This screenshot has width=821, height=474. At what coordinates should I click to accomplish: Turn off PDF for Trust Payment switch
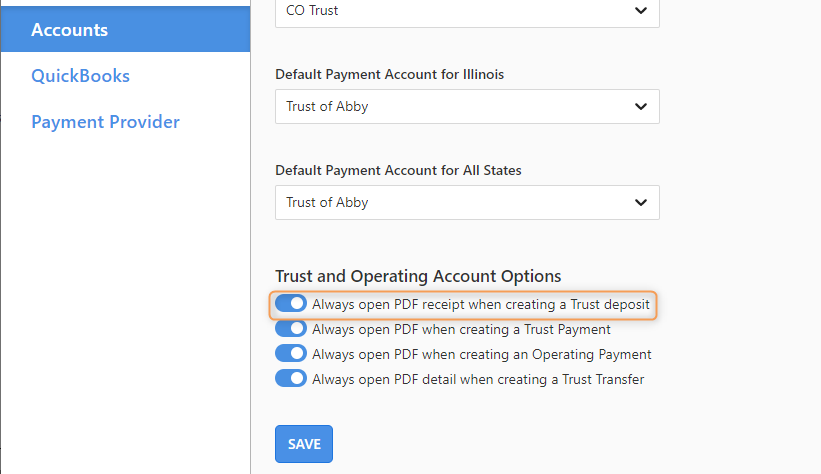click(291, 328)
